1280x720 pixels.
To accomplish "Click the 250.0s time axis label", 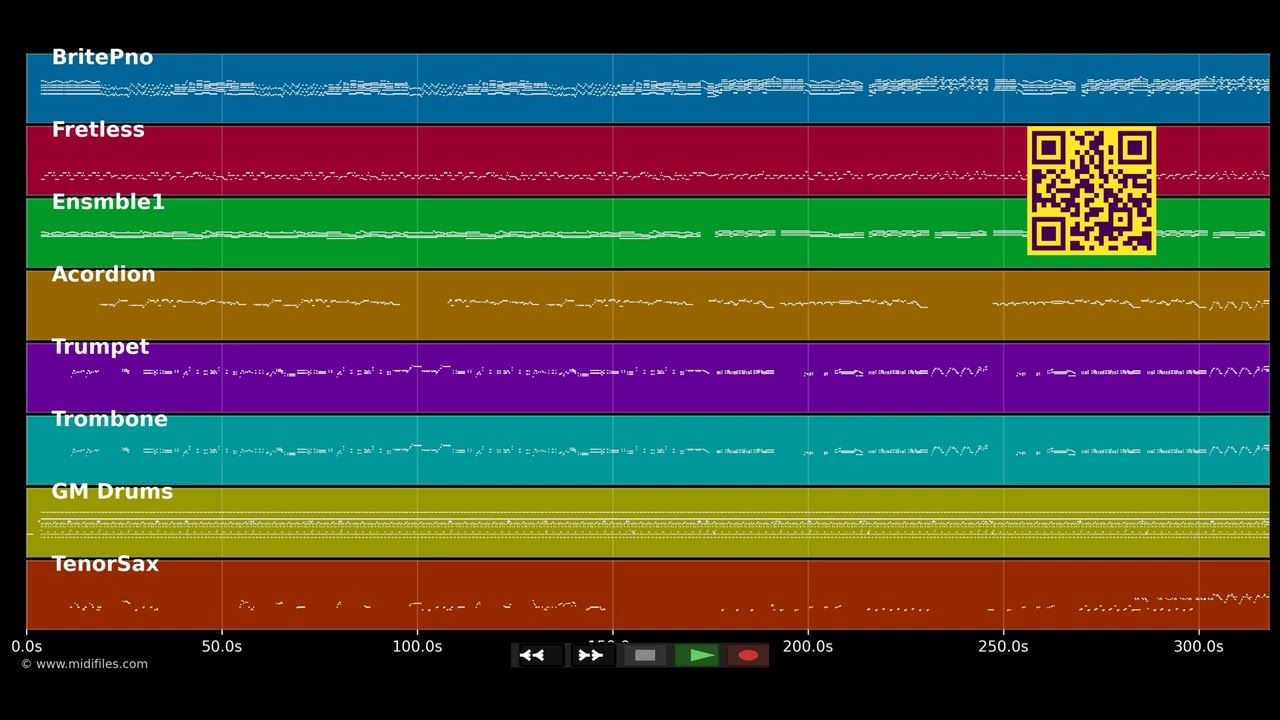I will (1003, 647).
